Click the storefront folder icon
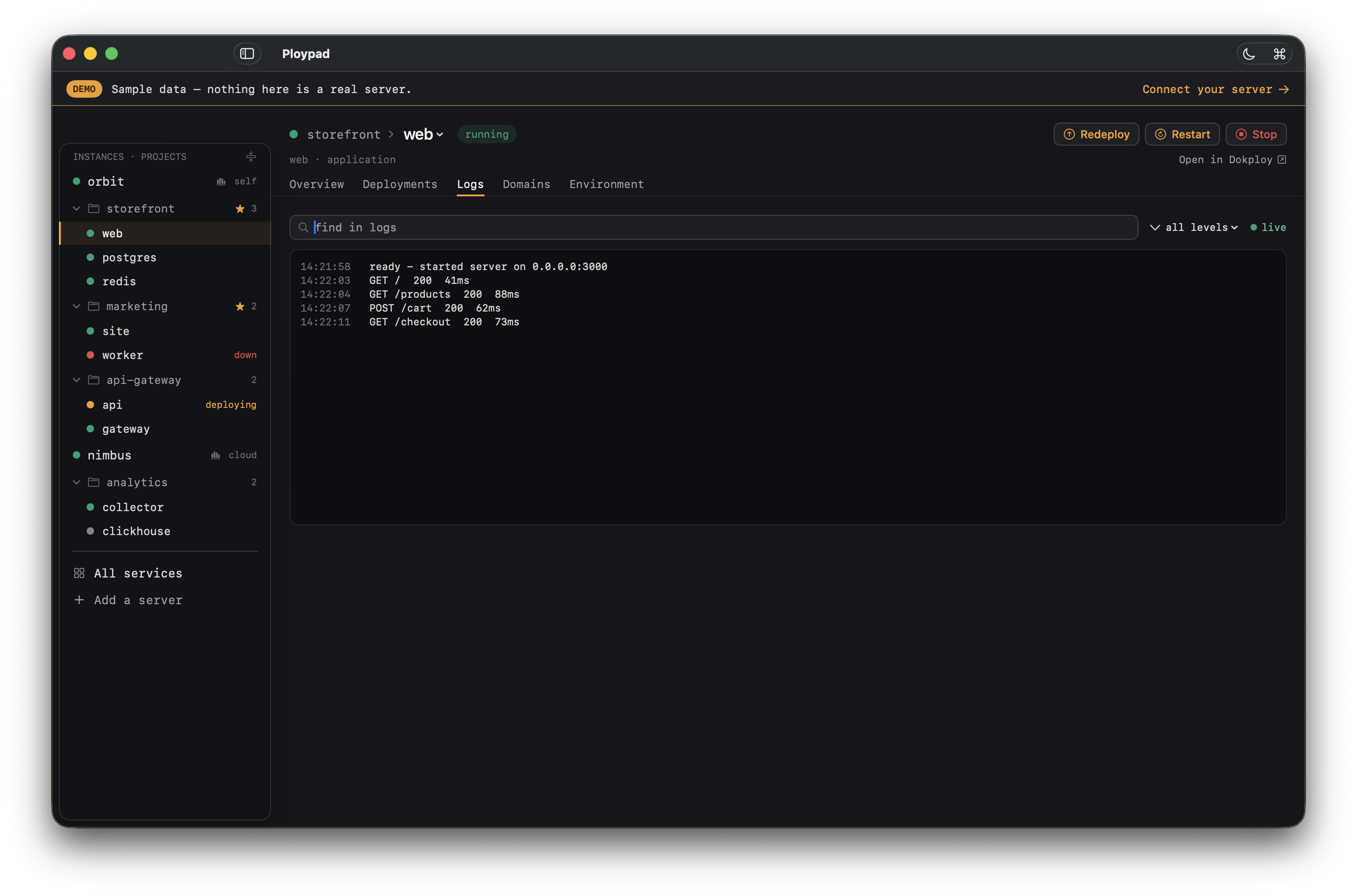1357x896 pixels. 94,209
